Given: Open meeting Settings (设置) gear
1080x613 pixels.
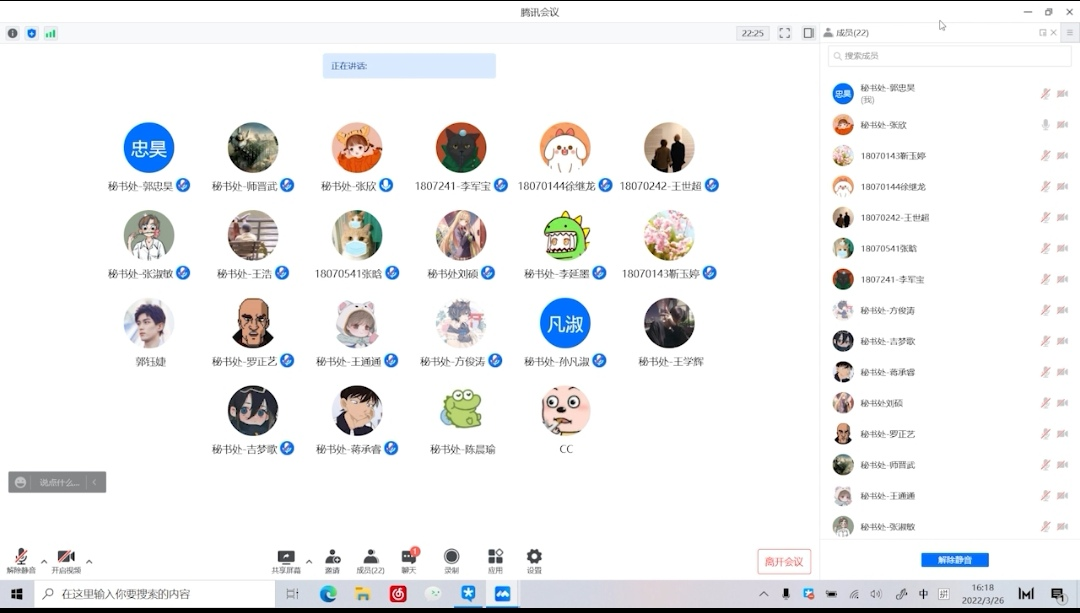Looking at the screenshot, I should coord(534,561).
